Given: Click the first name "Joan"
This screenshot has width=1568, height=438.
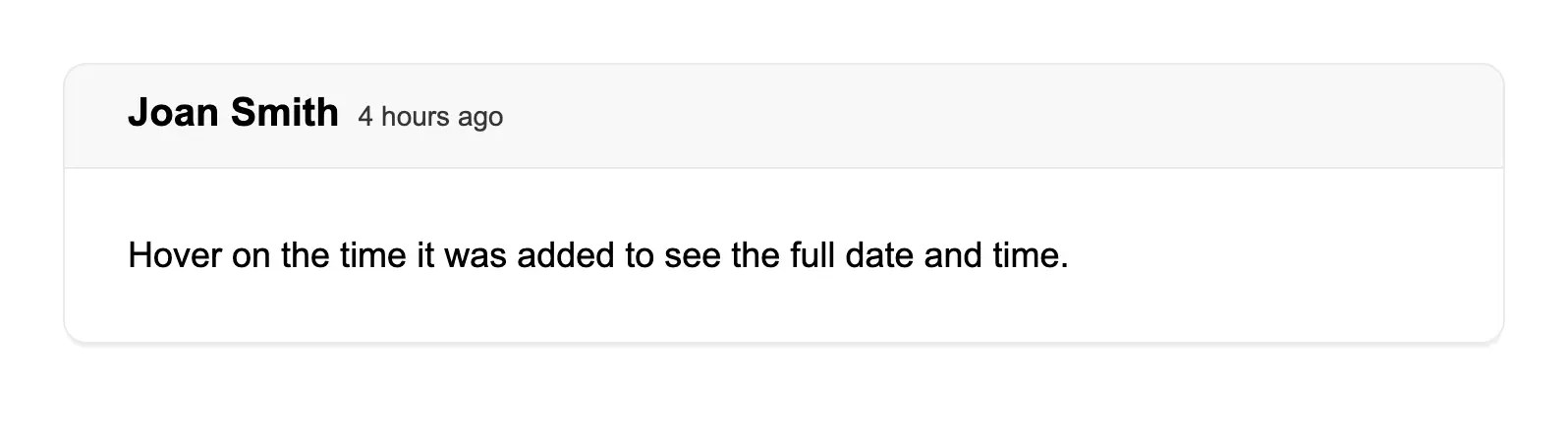Looking at the screenshot, I should (x=173, y=114).
